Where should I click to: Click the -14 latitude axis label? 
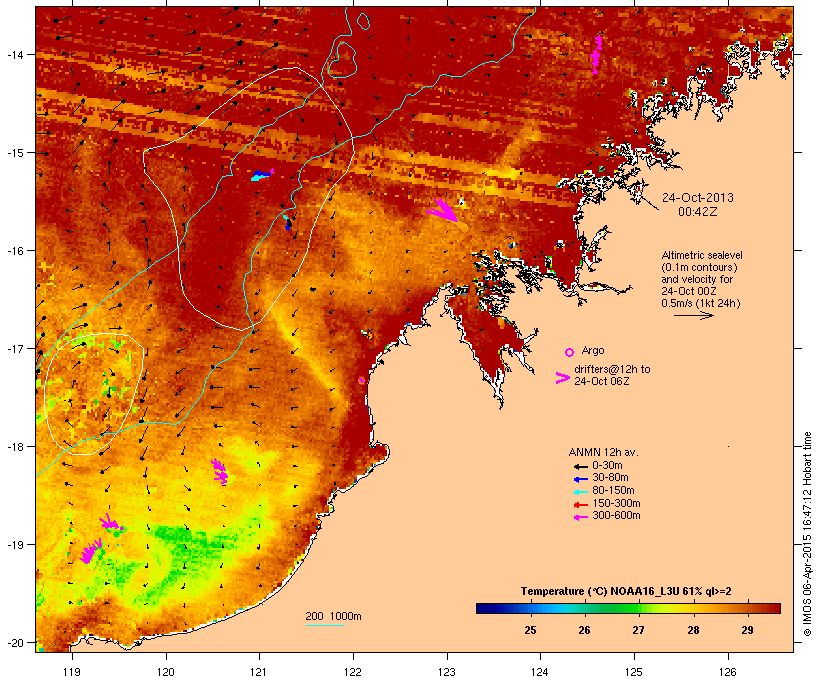pos(14,54)
